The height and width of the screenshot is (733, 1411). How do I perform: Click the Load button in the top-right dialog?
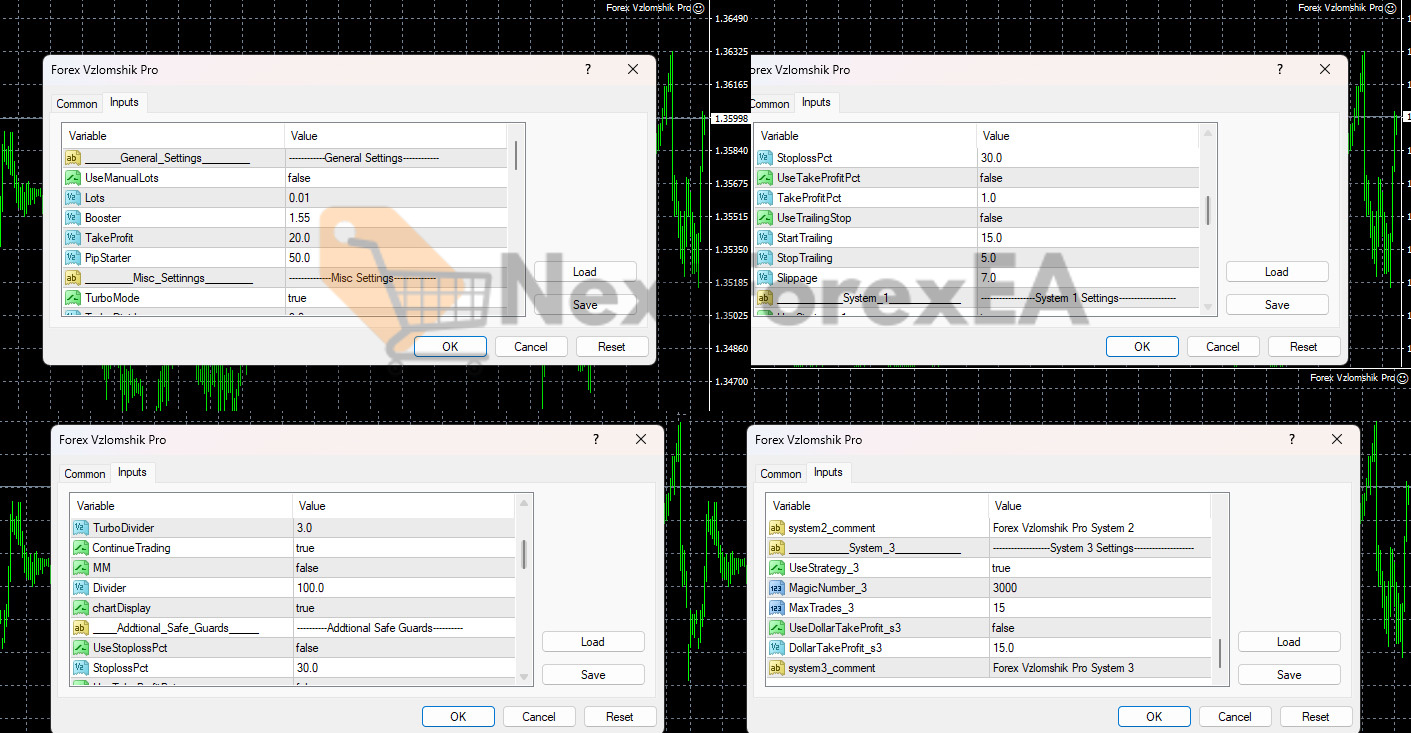click(1277, 271)
